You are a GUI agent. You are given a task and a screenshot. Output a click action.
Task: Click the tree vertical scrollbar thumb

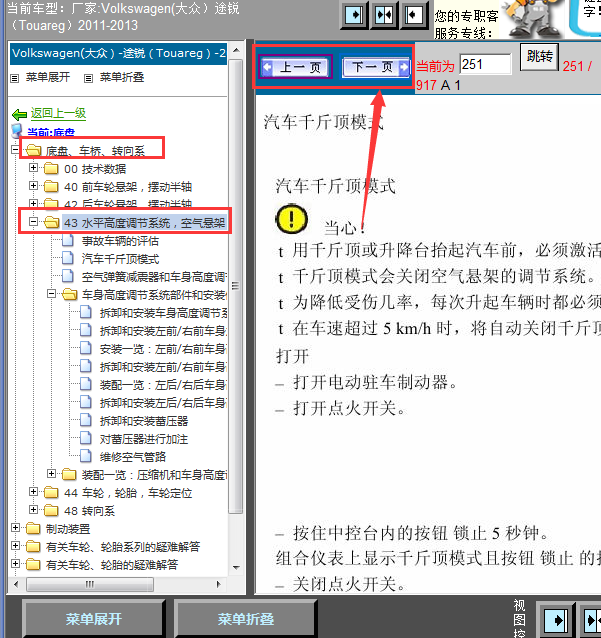(x=236, y=286)
